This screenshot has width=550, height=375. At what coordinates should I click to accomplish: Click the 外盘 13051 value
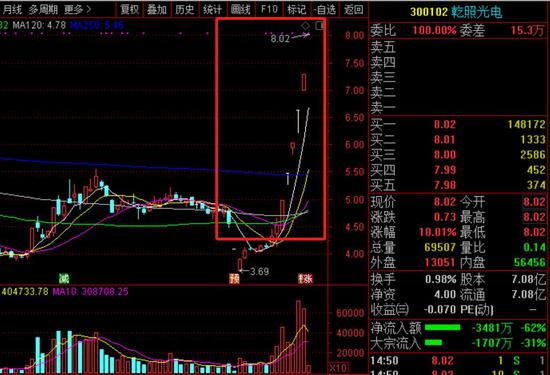click(x=440, y=262)
